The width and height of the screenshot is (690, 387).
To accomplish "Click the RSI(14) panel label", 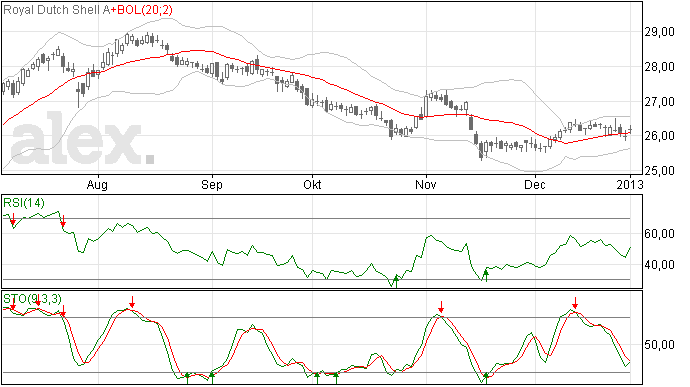I will click(24, 203).
